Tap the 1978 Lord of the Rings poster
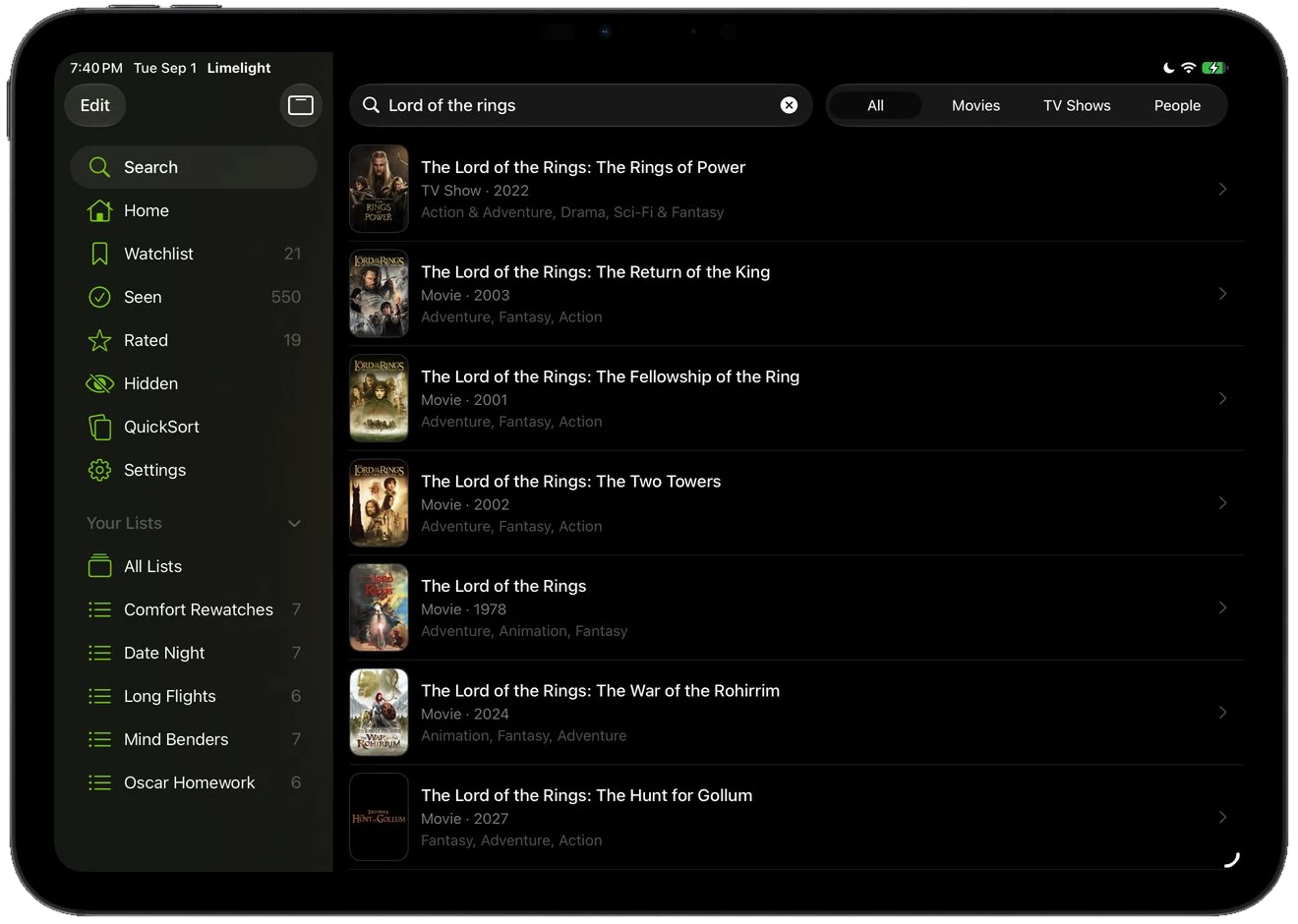 (379, 607)
